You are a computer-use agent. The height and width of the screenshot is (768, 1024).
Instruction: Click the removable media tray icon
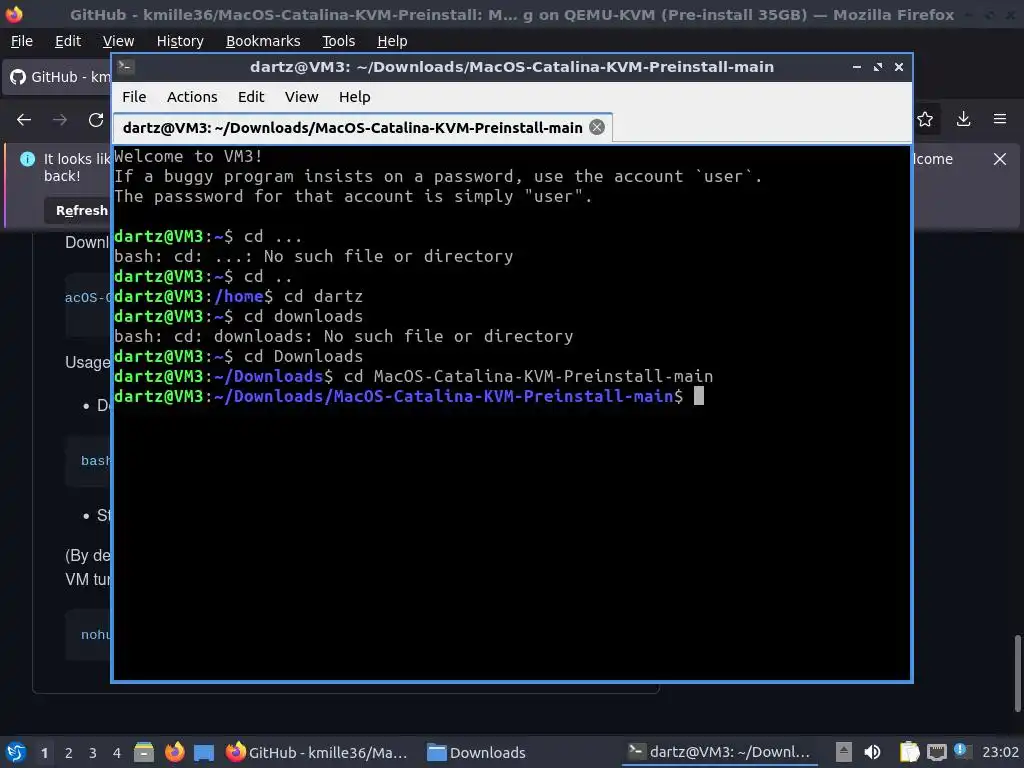[843, 752]
